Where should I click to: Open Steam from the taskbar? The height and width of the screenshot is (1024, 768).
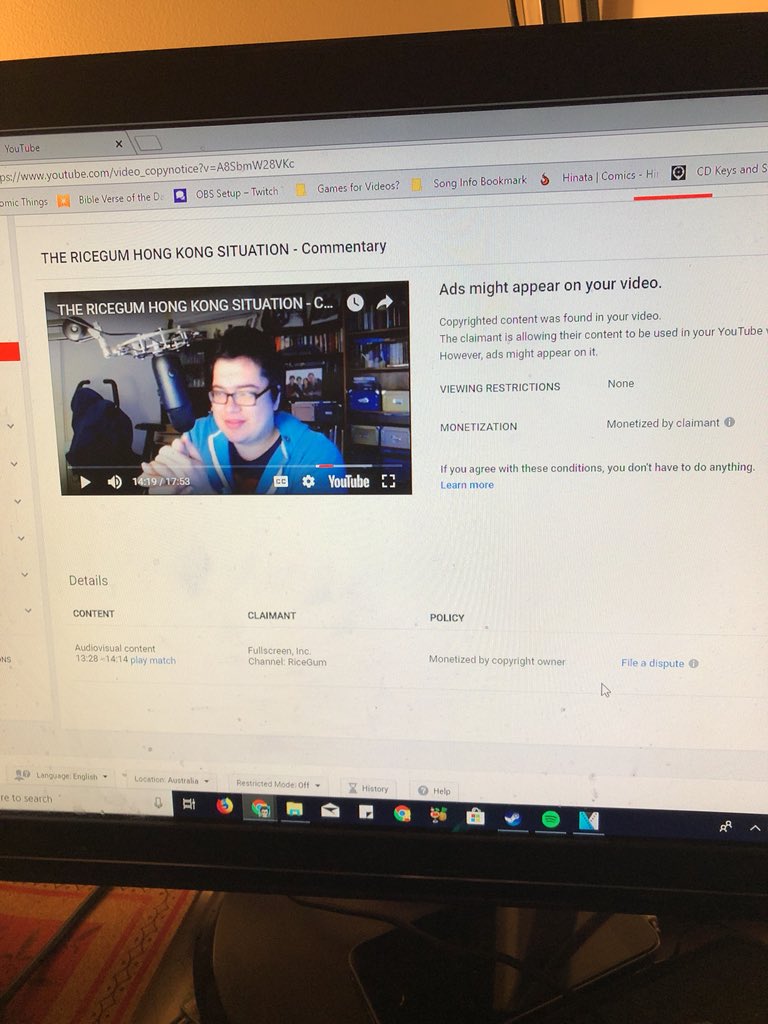pos(513,818)
